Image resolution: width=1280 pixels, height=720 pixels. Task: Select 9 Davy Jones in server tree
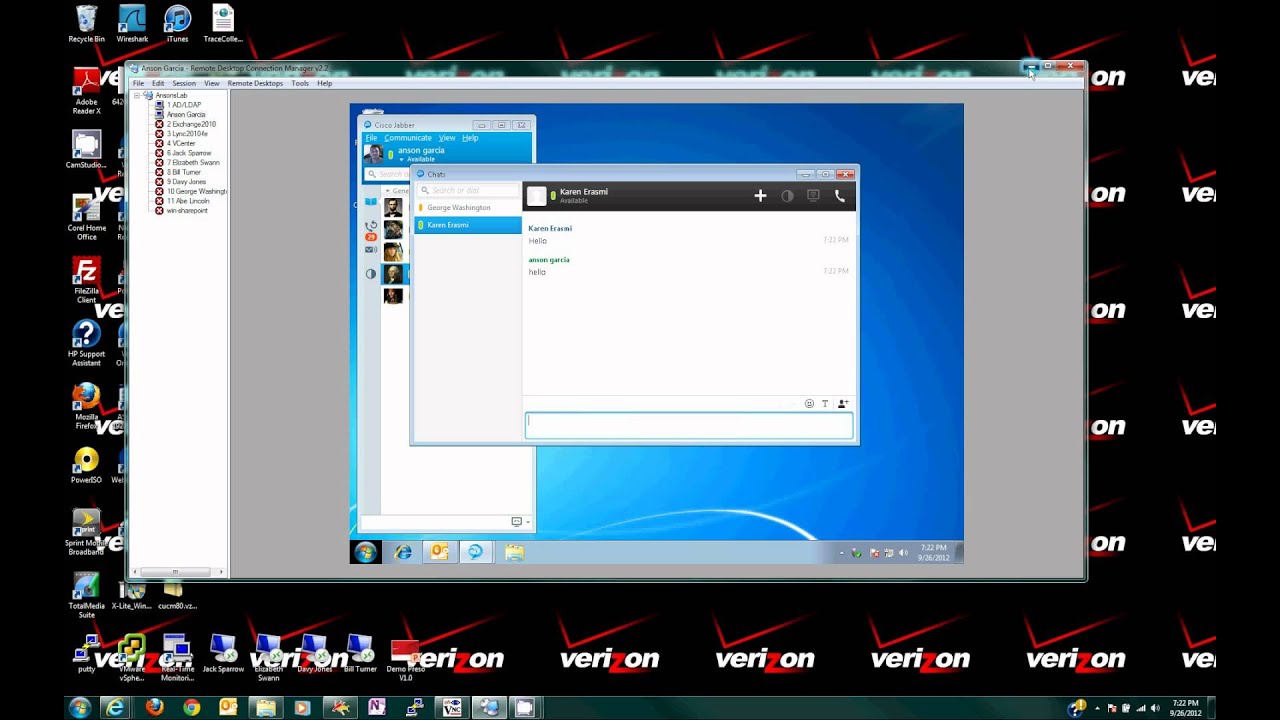tap(186, 182)
